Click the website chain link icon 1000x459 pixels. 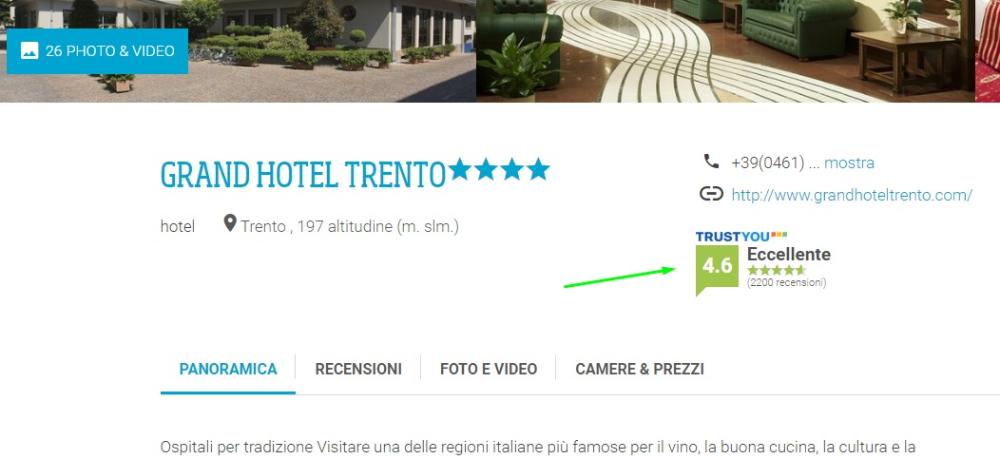click(711, 194)
